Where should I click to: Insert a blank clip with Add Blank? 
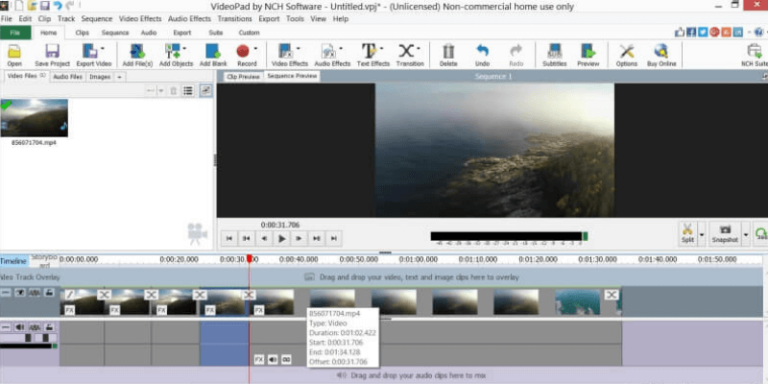(213, 54)
